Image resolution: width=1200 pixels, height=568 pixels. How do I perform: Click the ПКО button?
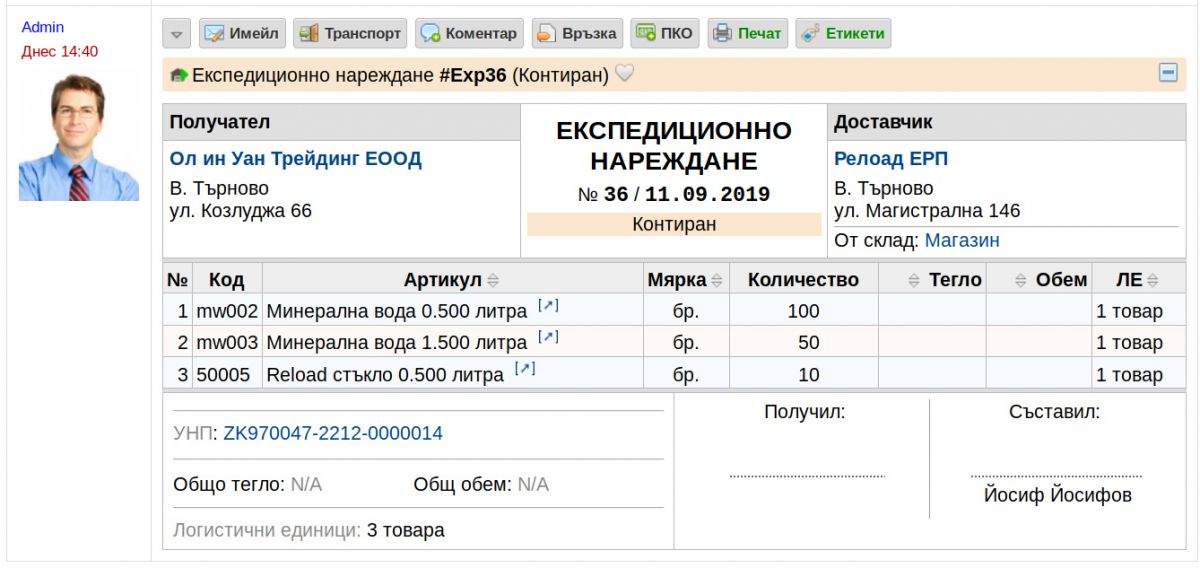pyautogui.click(x=665, y=33)
